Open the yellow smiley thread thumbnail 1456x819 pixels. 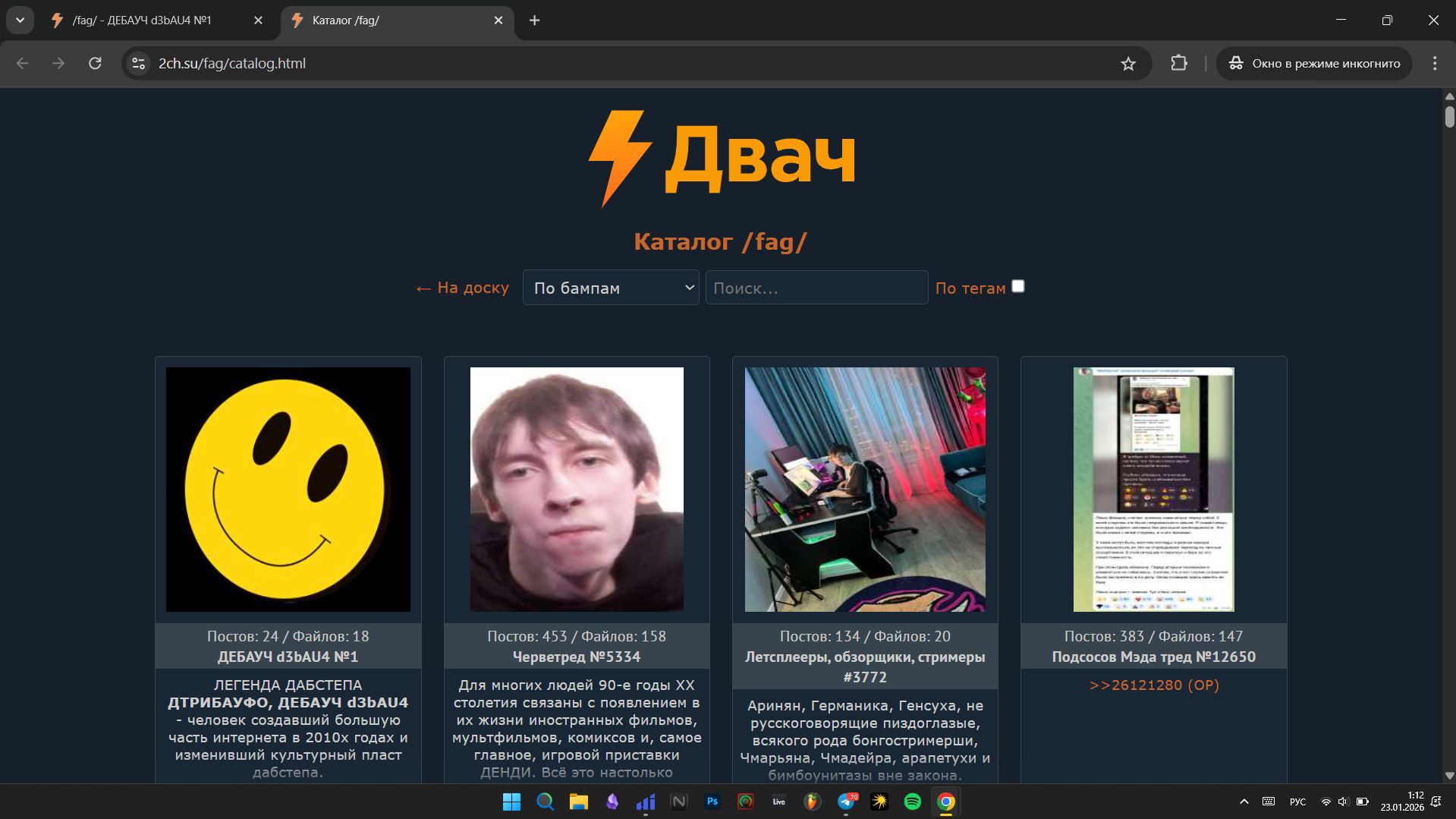click(x=288, y=490)
